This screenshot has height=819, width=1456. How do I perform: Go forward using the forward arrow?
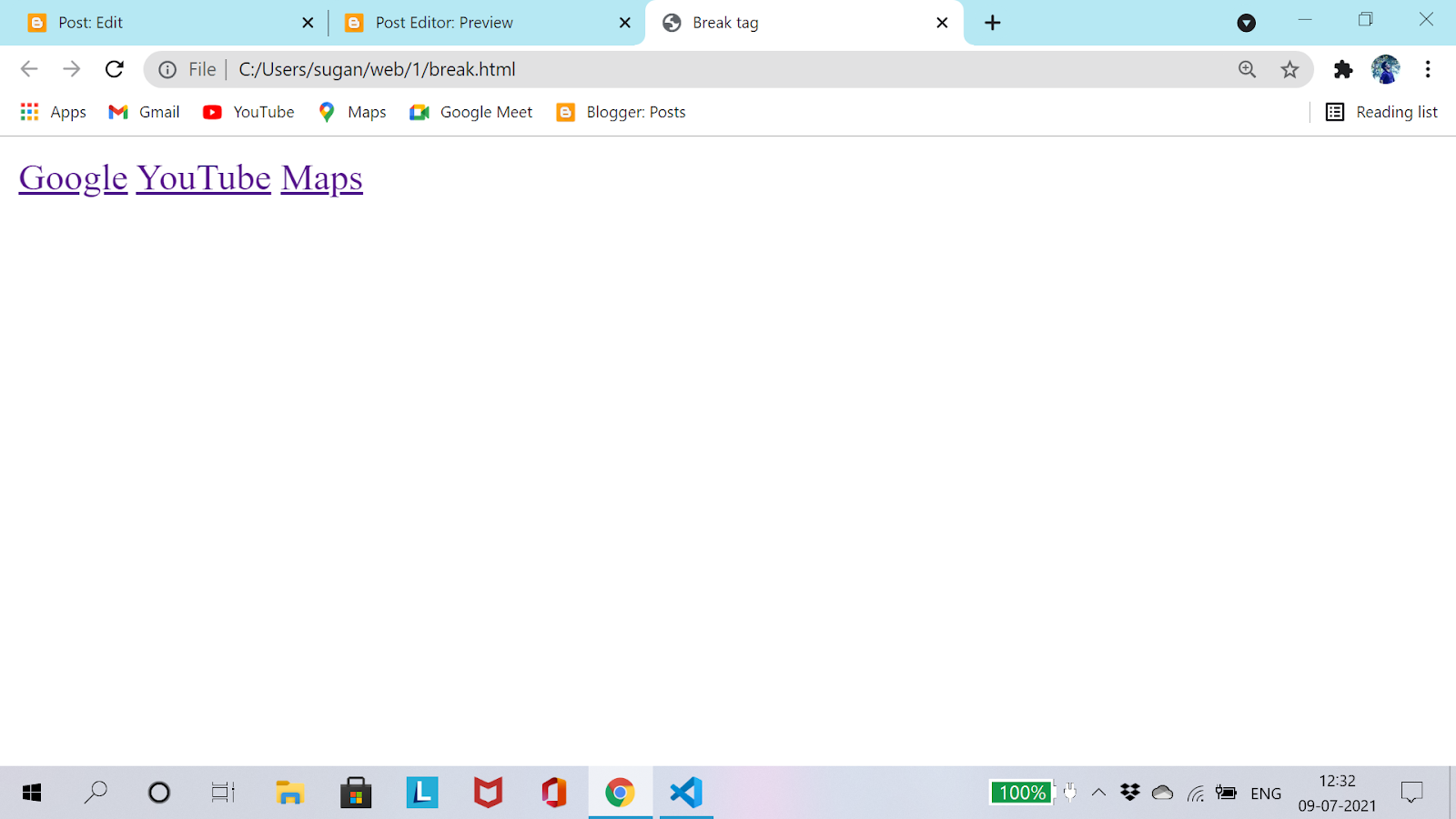tap(72, 69)
